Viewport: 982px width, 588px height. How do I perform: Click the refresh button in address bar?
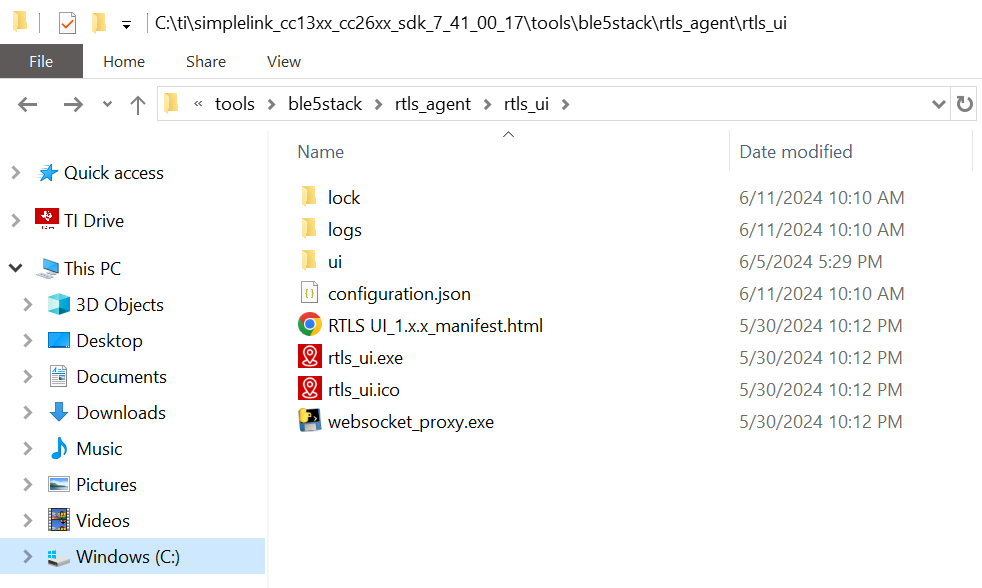[x=964, y=104]
